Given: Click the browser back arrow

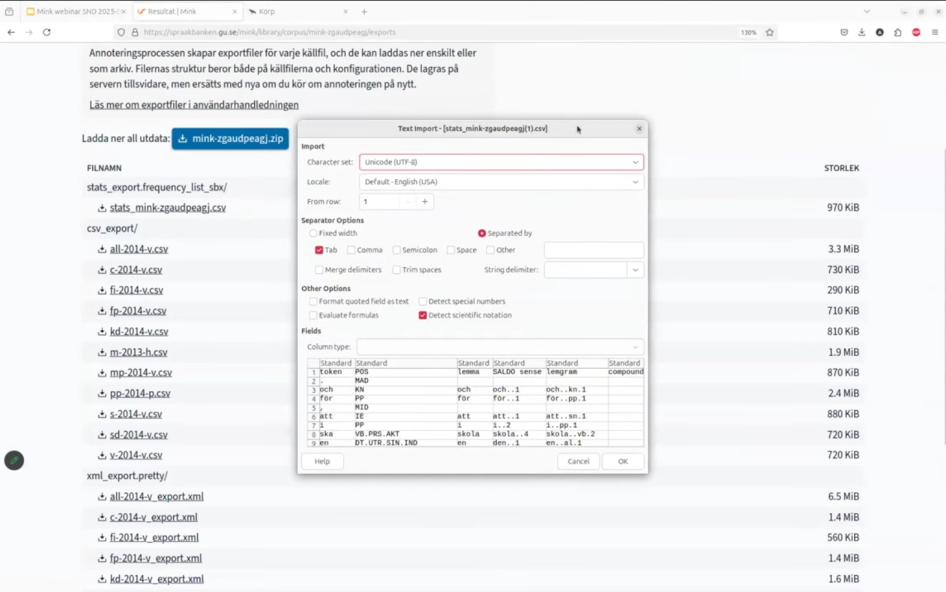Looking at the screenshot, I should click(x=11, y=32).
